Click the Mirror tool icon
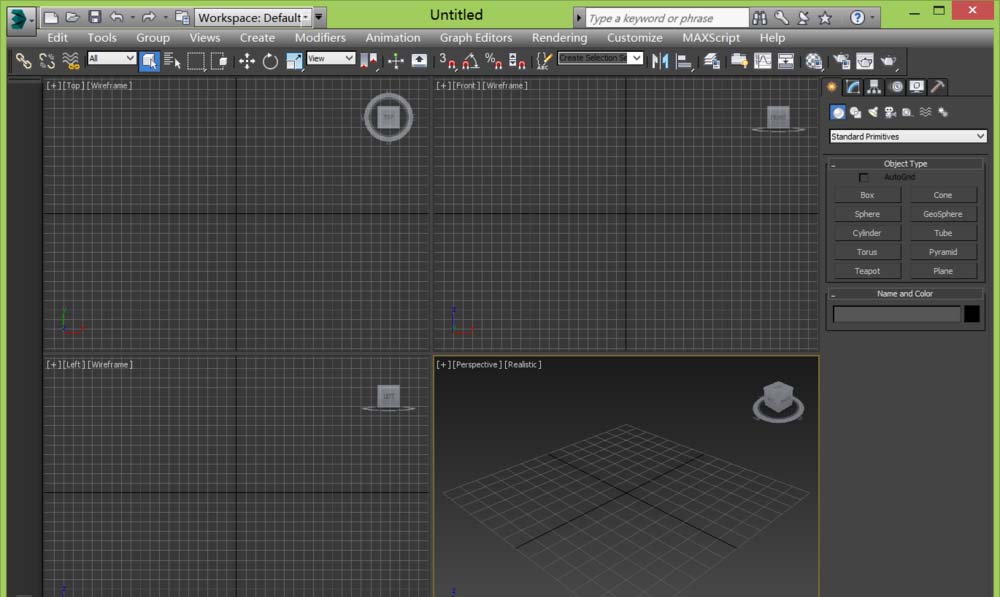The image size is (1000, 597). click(660, 61)
